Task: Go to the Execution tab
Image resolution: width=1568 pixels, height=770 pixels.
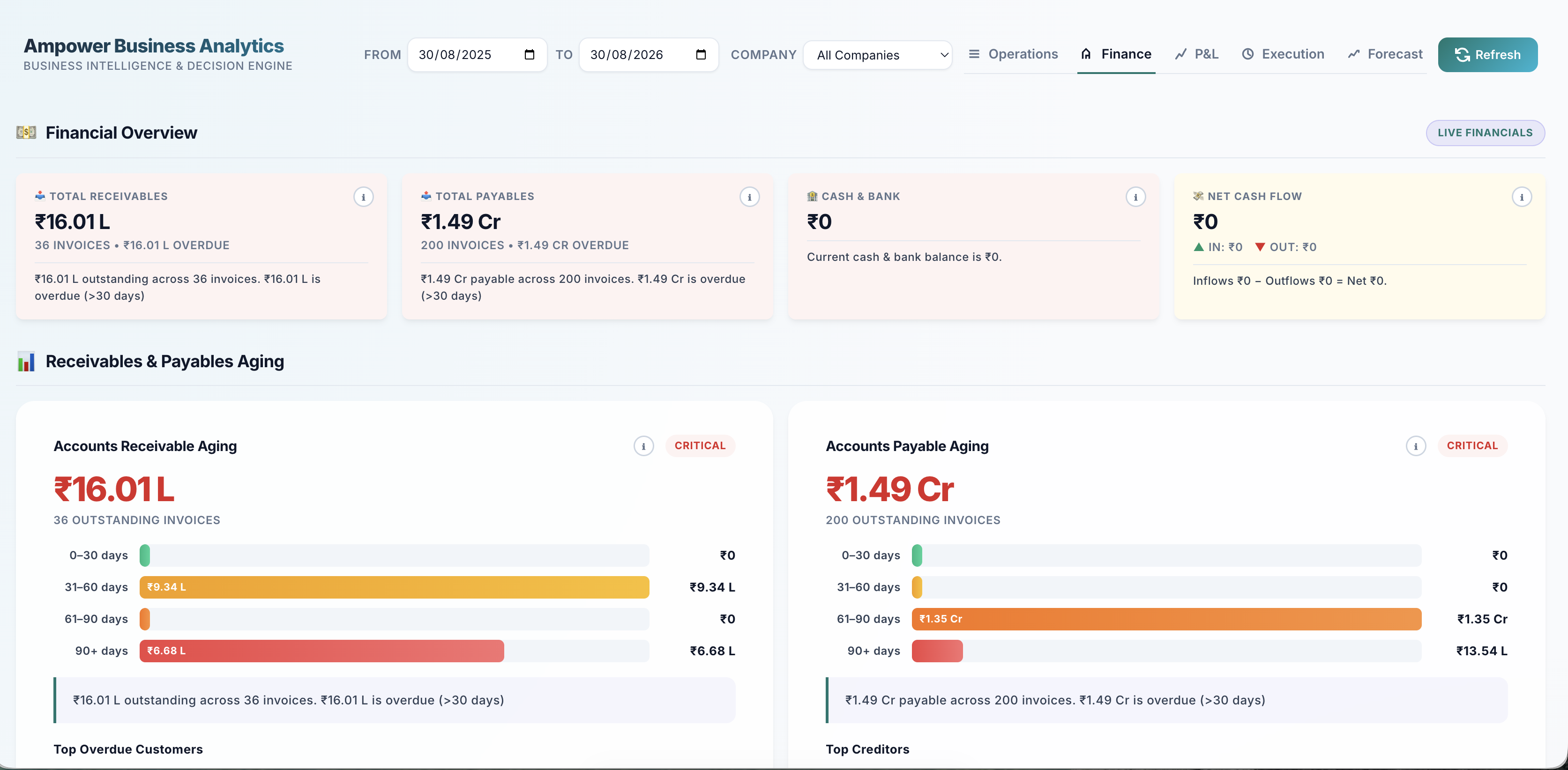Action: click(1283, 54)
